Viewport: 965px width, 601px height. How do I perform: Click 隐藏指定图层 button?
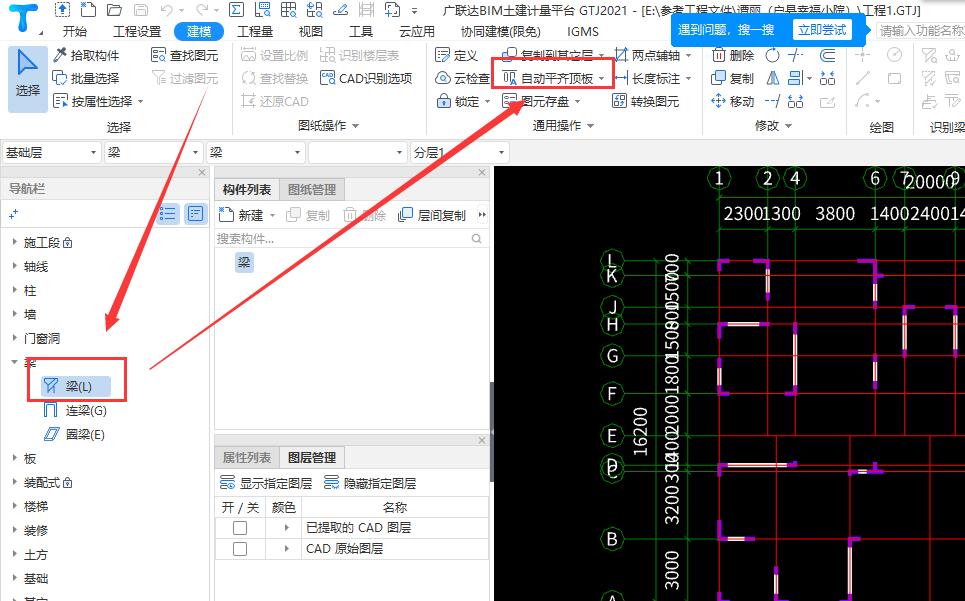(370, 483)
